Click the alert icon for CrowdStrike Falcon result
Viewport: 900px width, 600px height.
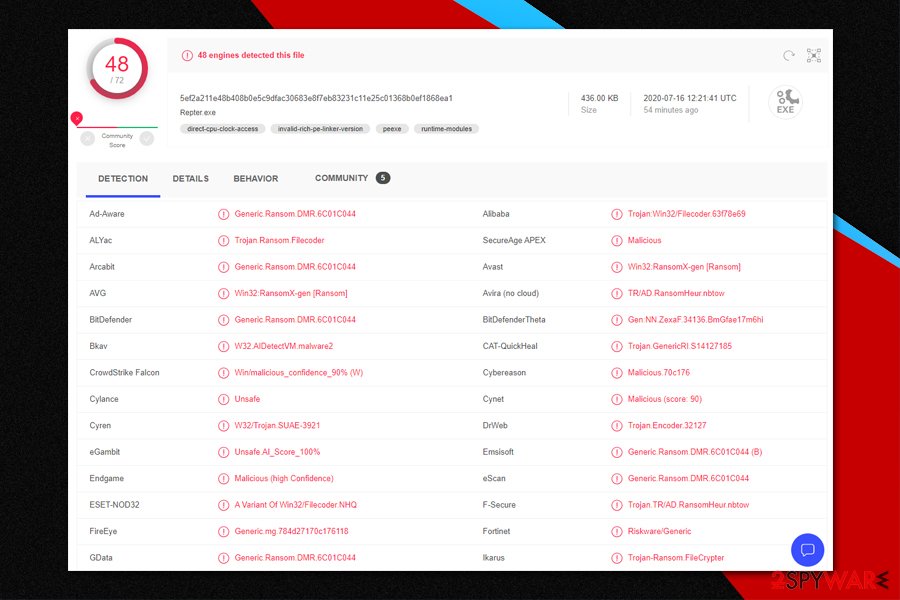click(223, 373)
